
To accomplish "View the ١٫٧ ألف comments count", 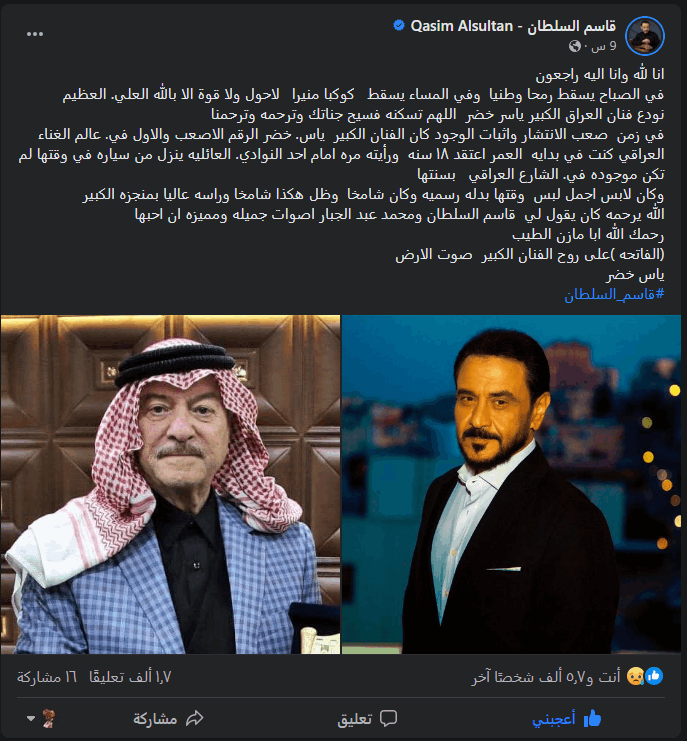I will tap(130, 677).
